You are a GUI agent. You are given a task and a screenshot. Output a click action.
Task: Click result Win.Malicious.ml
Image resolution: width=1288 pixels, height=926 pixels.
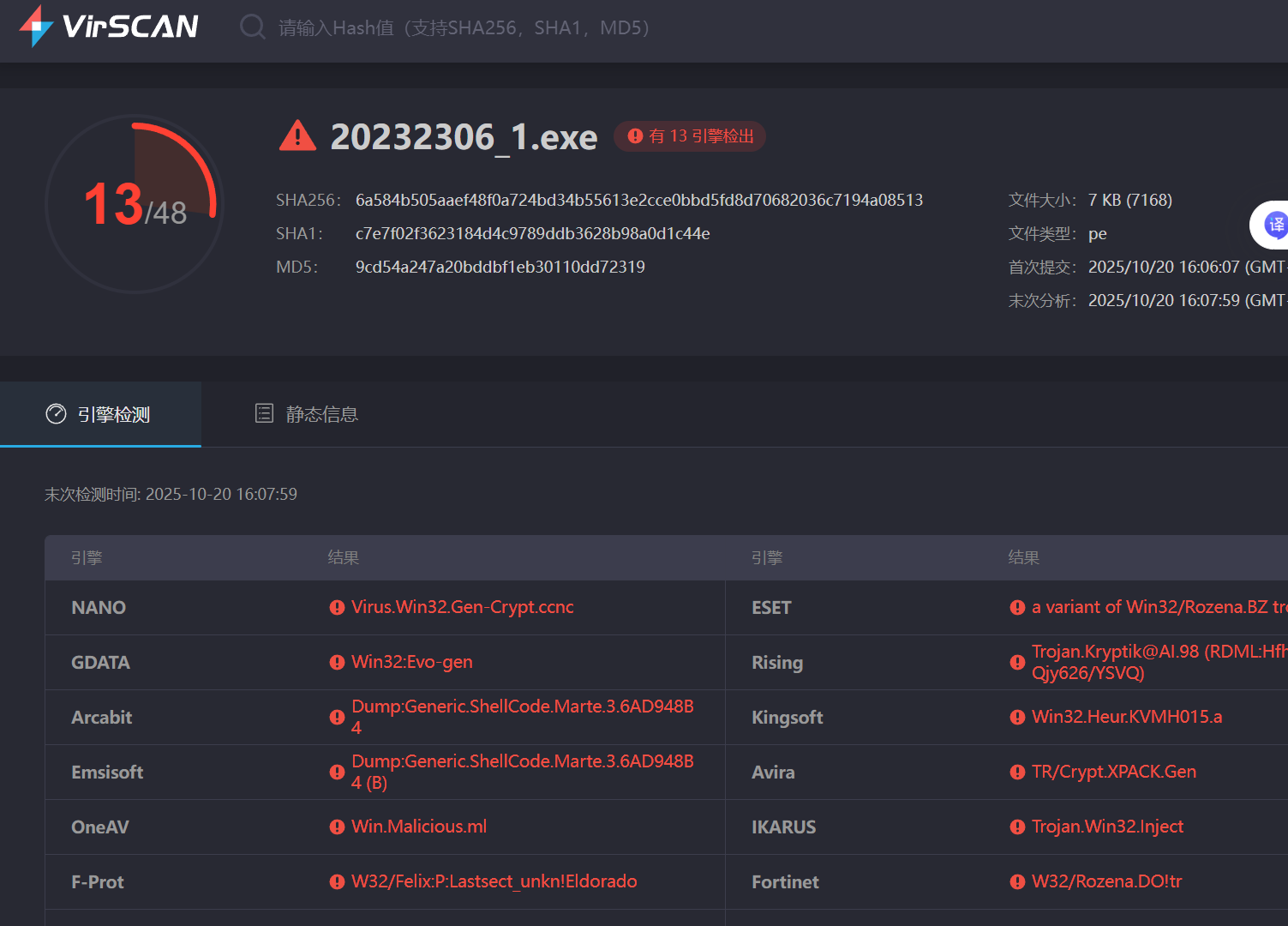(419, 827)
